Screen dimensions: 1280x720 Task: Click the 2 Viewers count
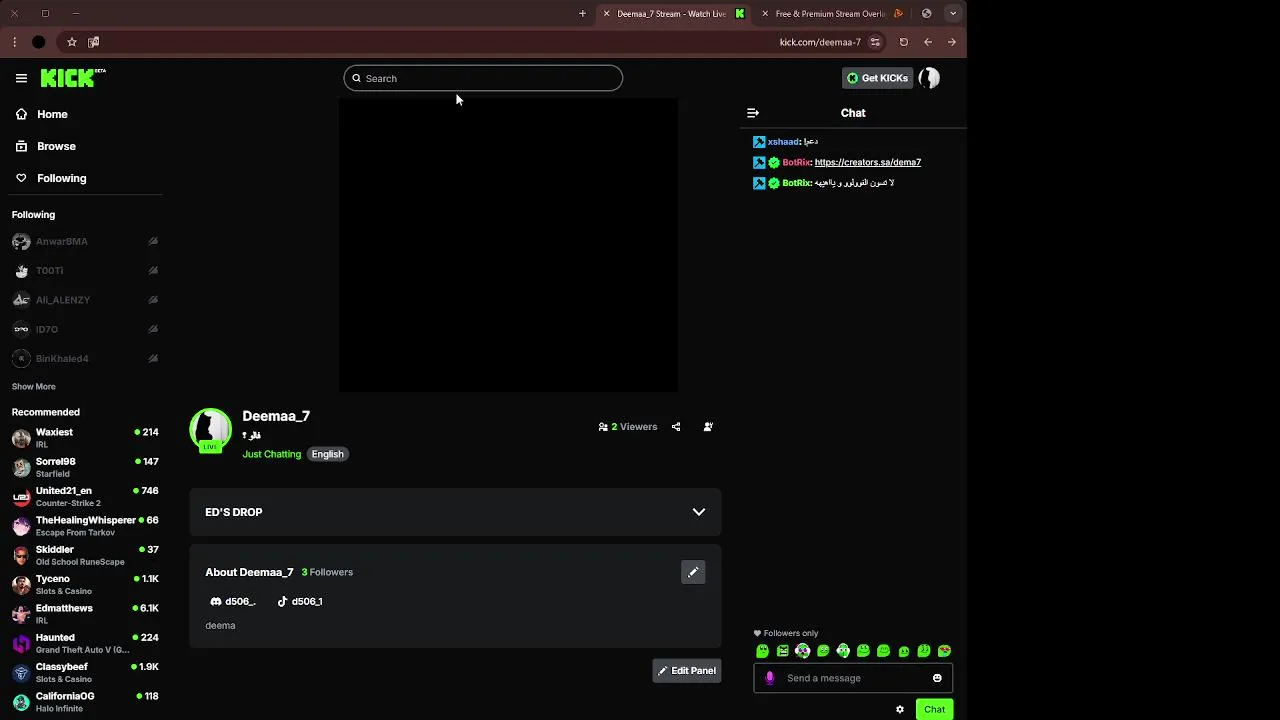pos(628,427)
